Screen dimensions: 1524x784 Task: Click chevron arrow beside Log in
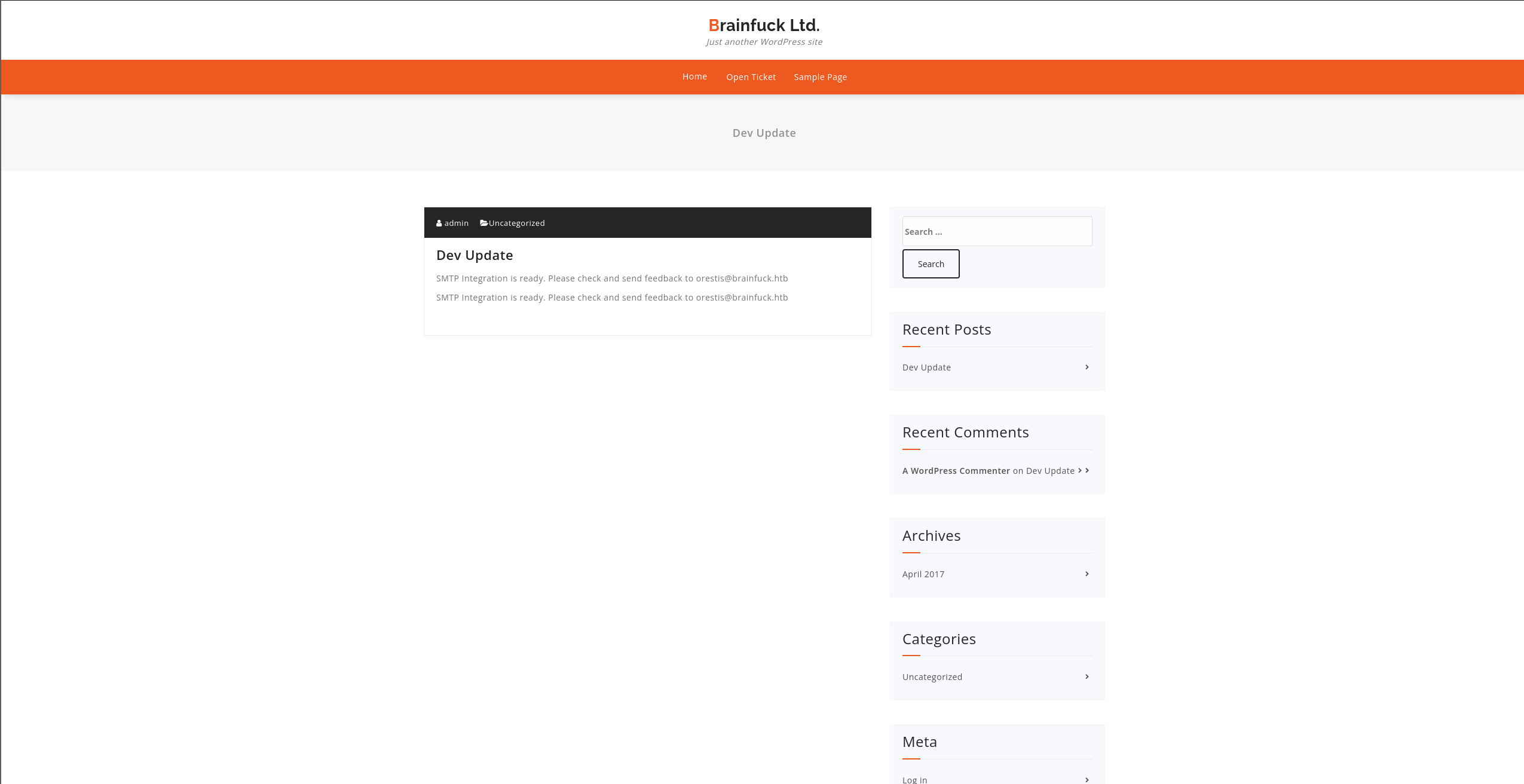point(1087,779)
